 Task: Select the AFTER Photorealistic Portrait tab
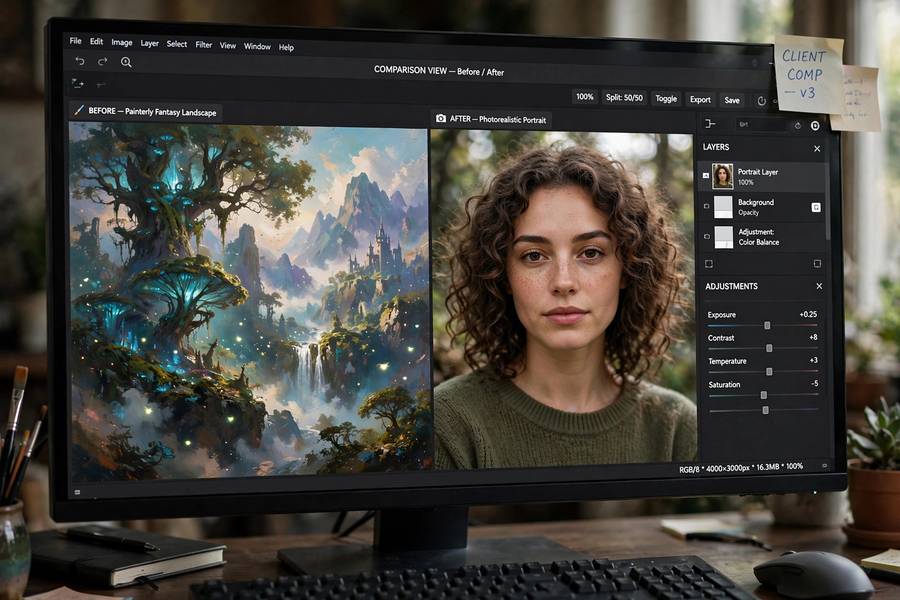point(491,119)
